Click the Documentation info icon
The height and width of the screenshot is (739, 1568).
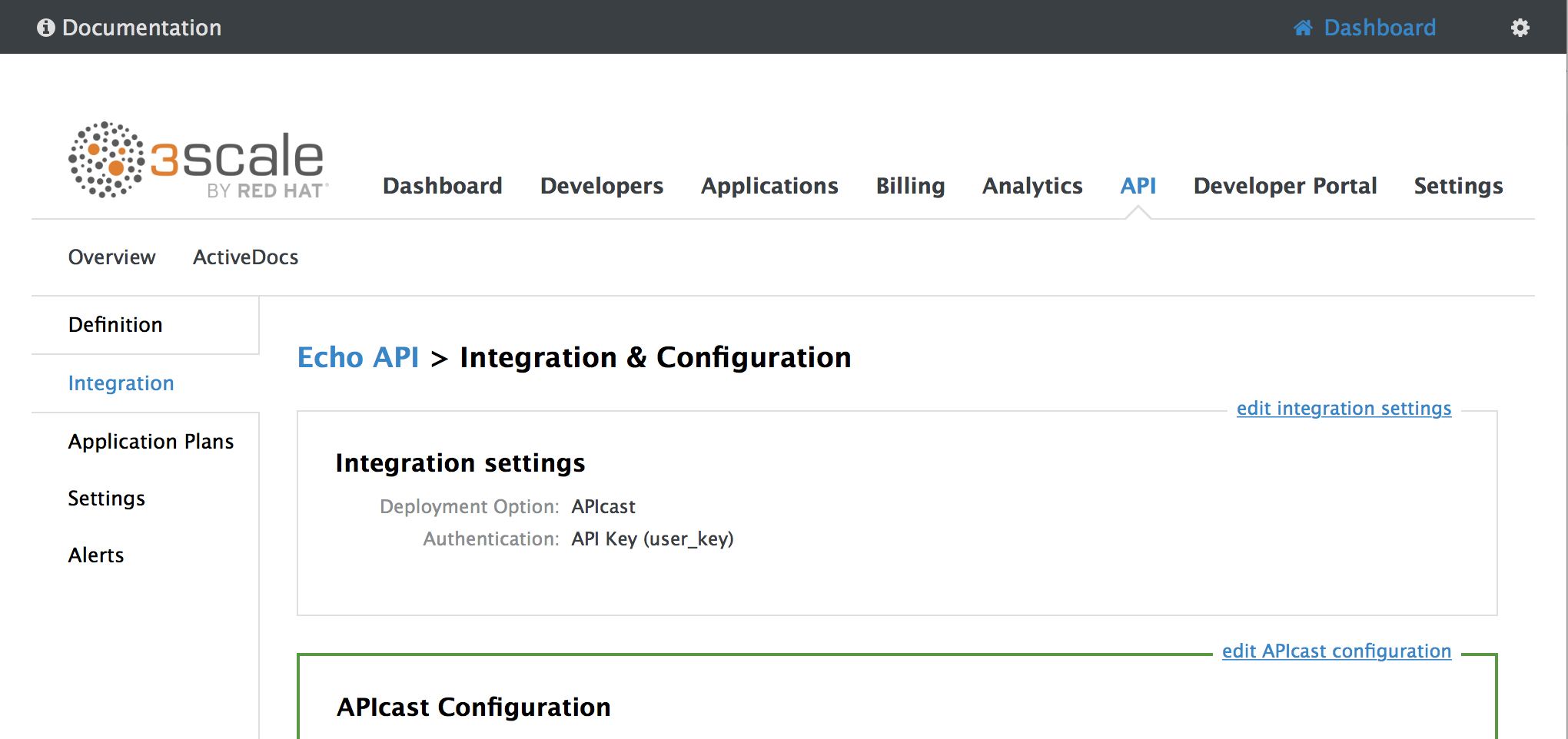tap(46, 28)
